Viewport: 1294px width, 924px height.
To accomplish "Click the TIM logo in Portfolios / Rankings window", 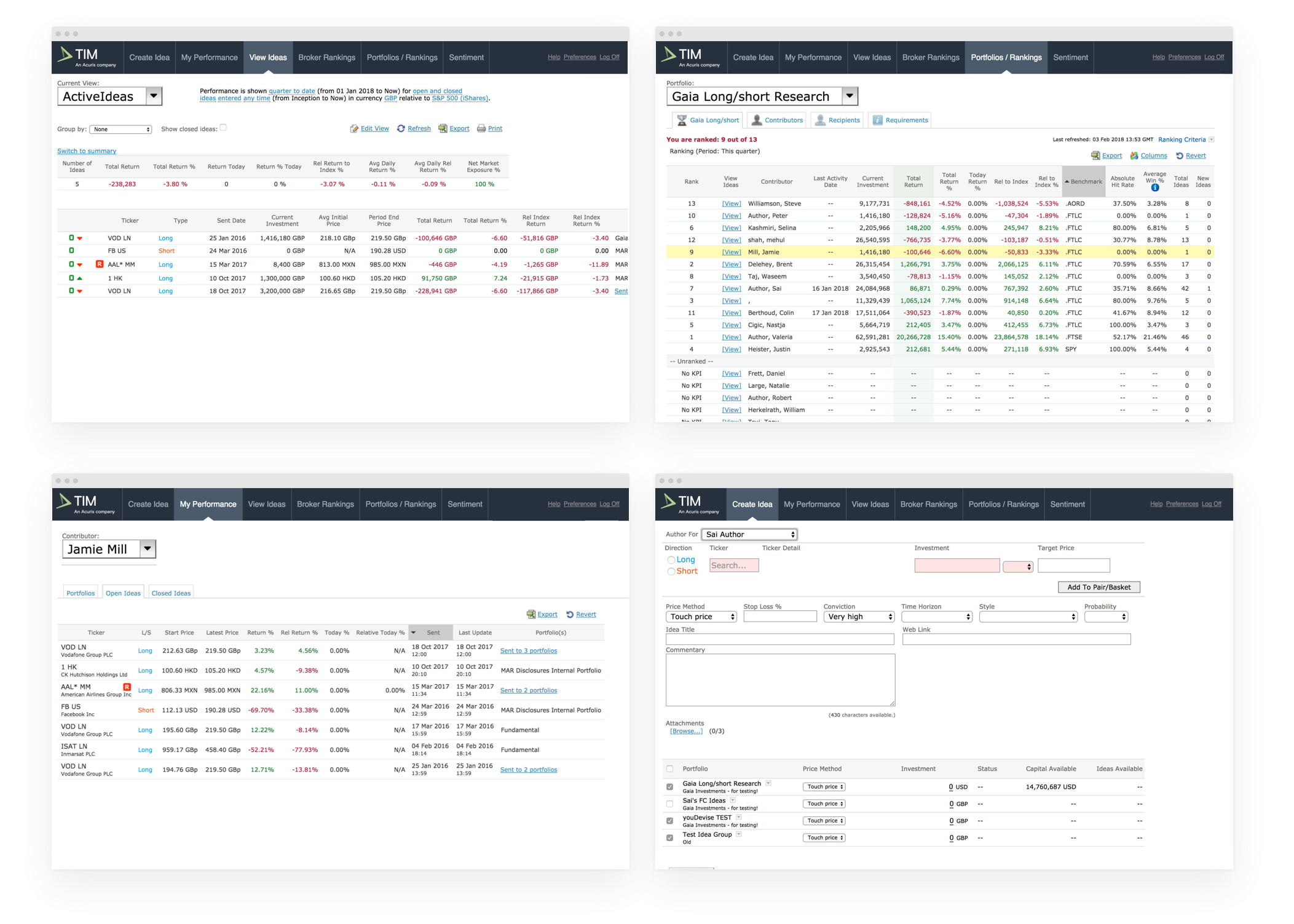I will coord(690,57).
